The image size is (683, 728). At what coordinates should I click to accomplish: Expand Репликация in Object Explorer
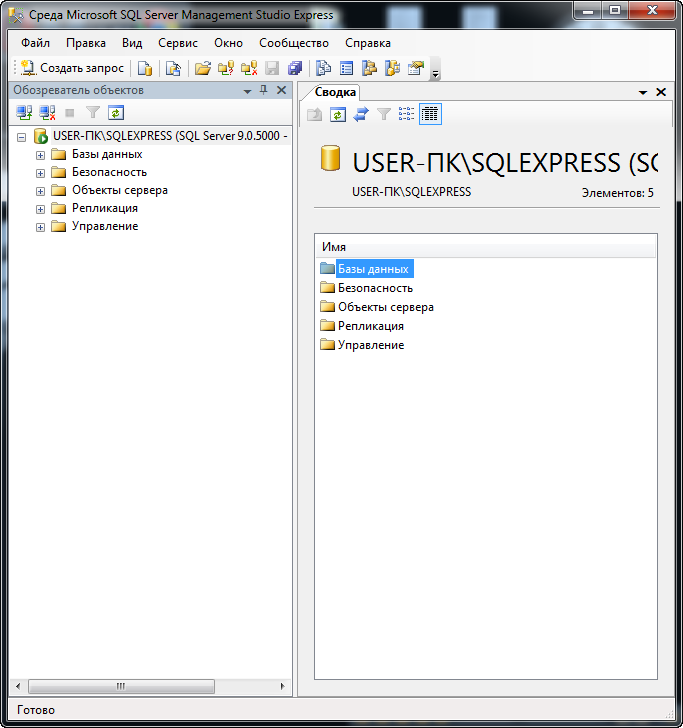pyautogui.click(x=40, y=209)
